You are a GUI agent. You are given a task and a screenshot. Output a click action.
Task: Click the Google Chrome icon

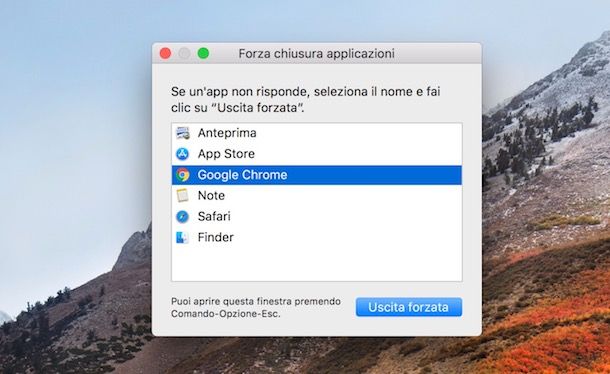(182, 175)
